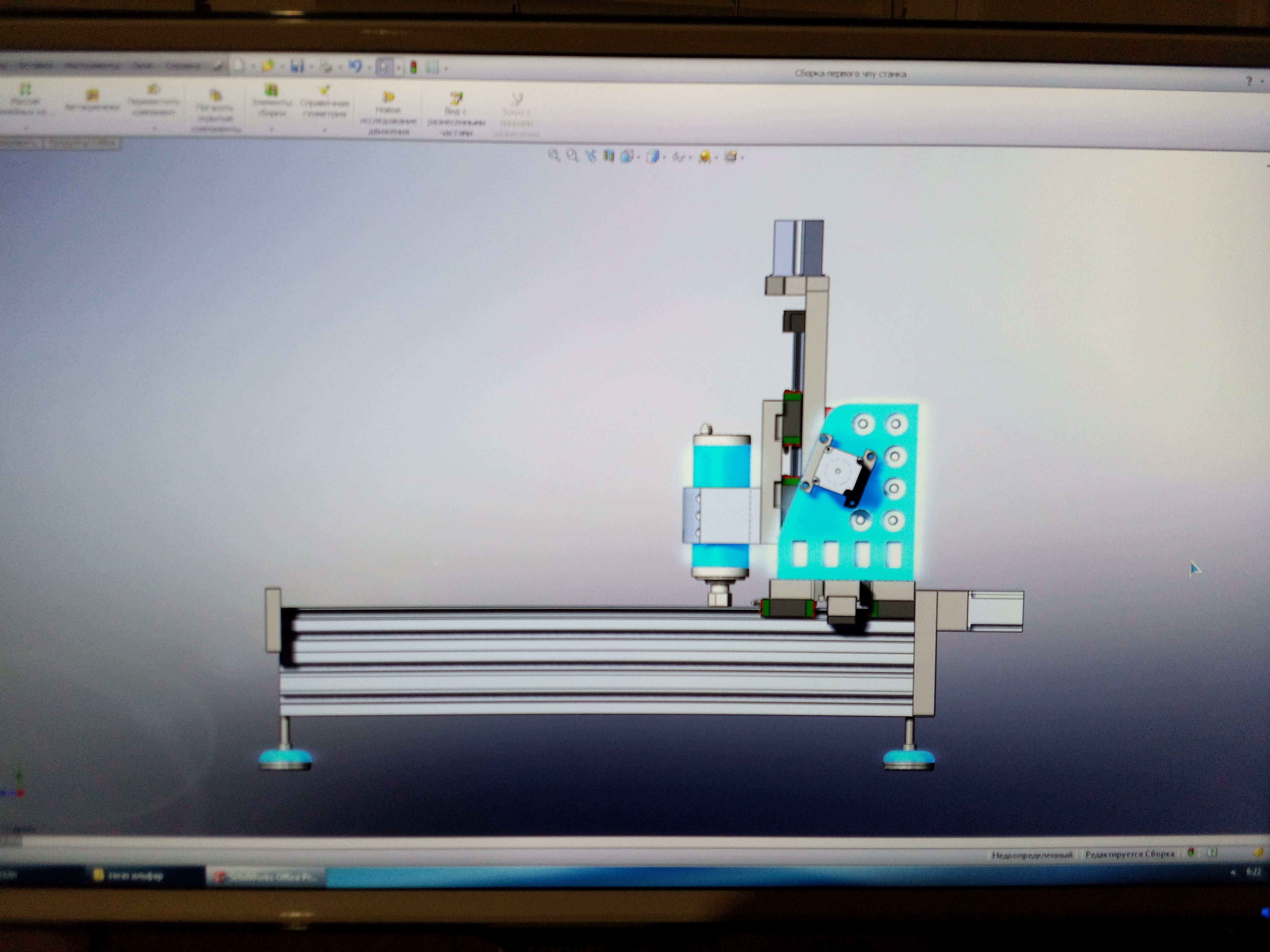
Task: Click the Previous View icon in view toolbar
Action: (x=590, y=155)
